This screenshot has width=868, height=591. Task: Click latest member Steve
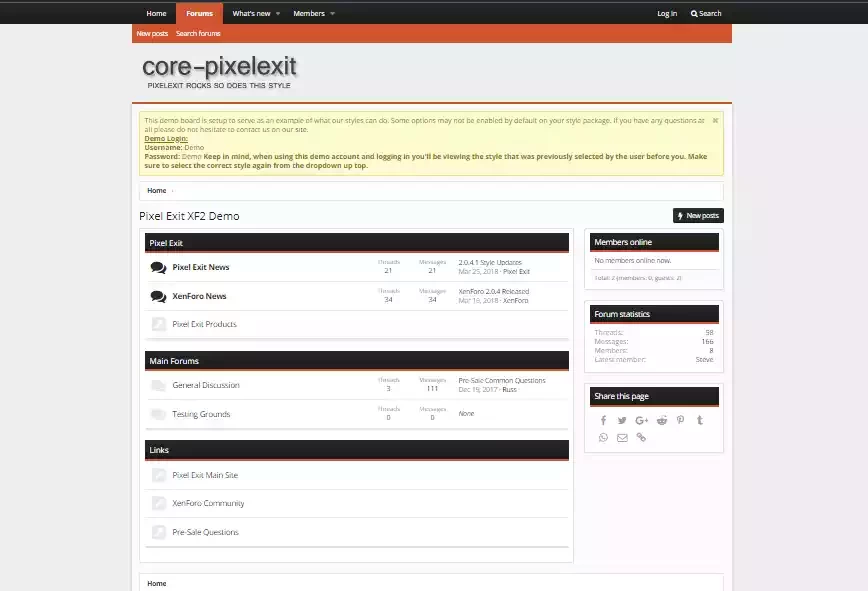pyautogui.click(x=705, y=360)
